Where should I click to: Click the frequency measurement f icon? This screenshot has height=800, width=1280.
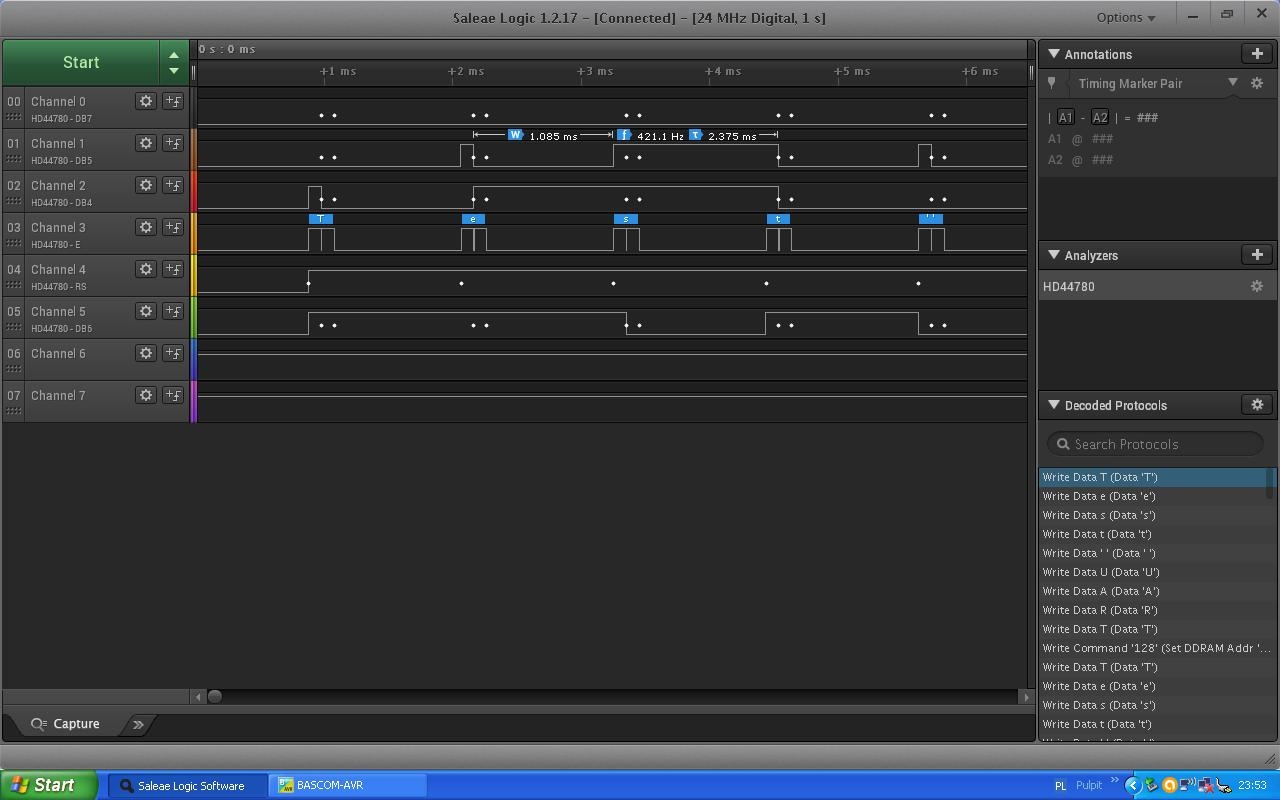[625, 135]
